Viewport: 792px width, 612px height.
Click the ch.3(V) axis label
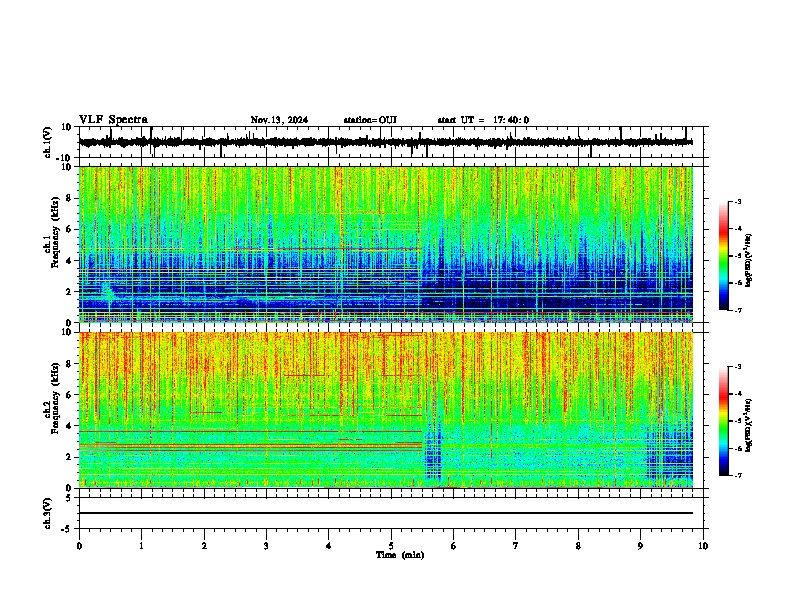point(48,513)
